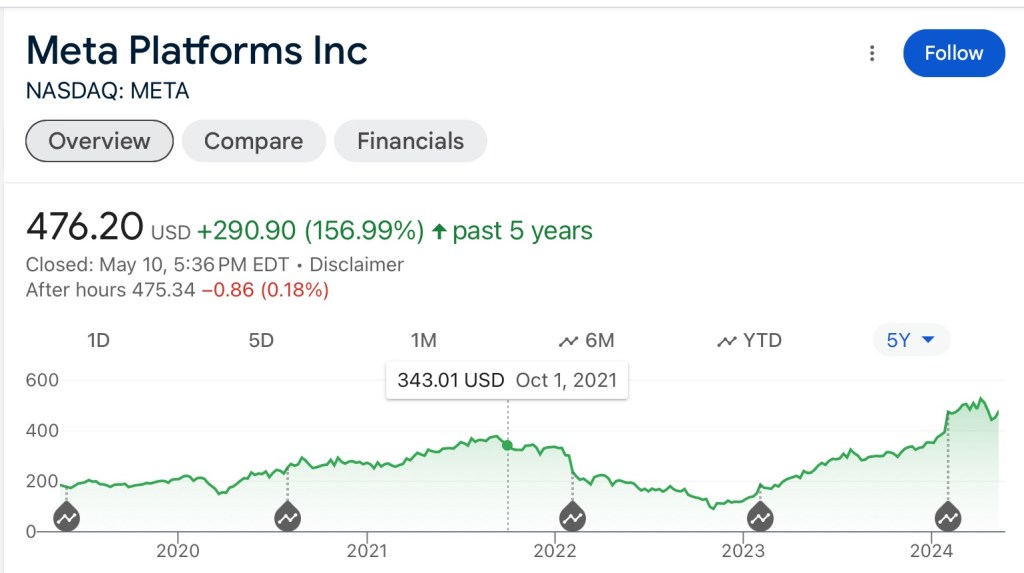This screenshot has width=1024, height=573.
Task: Follow Meta Platforms Inc stock
Action: point(953,54)
